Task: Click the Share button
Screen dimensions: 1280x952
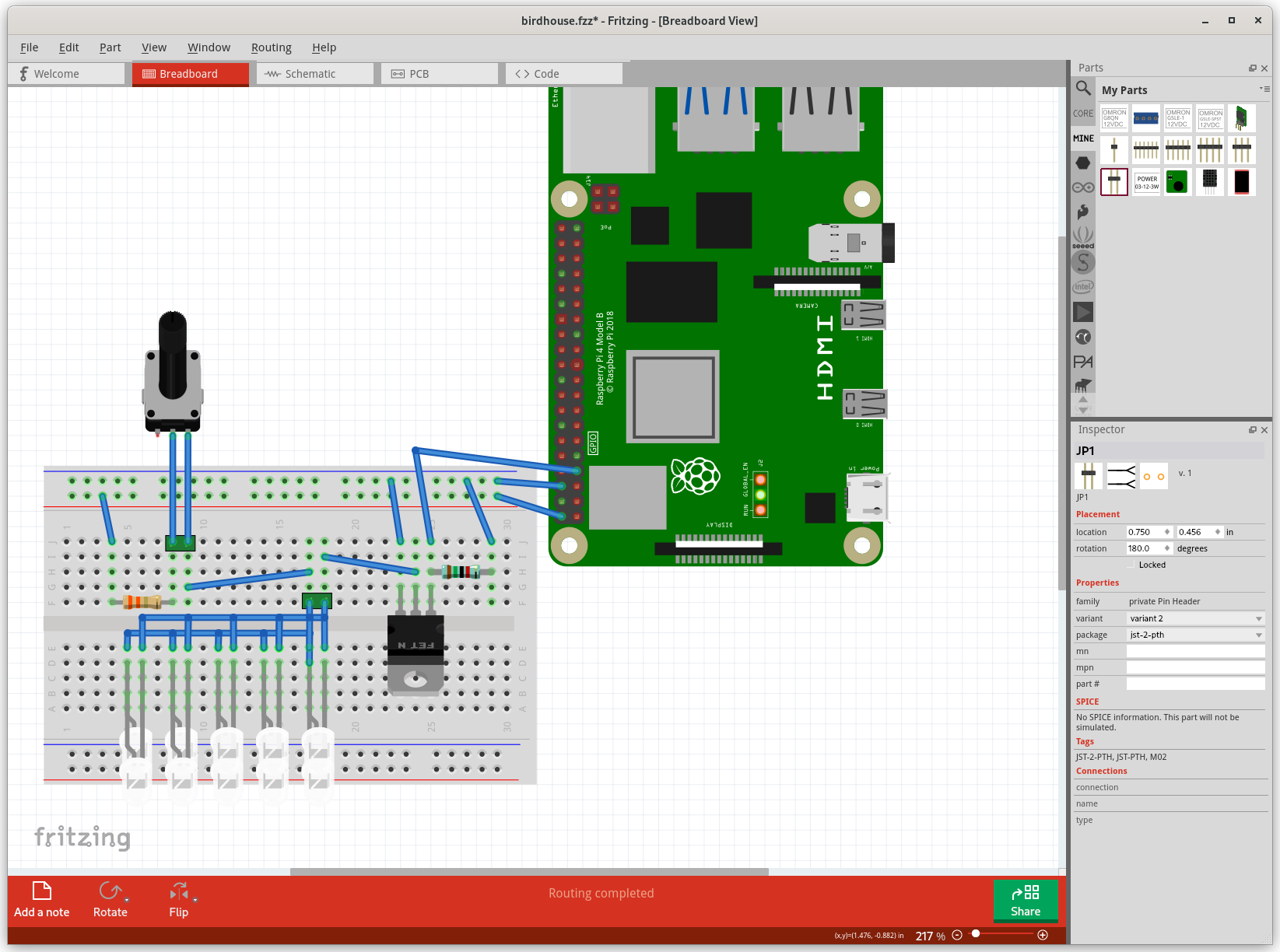Action: [1026, 901]
